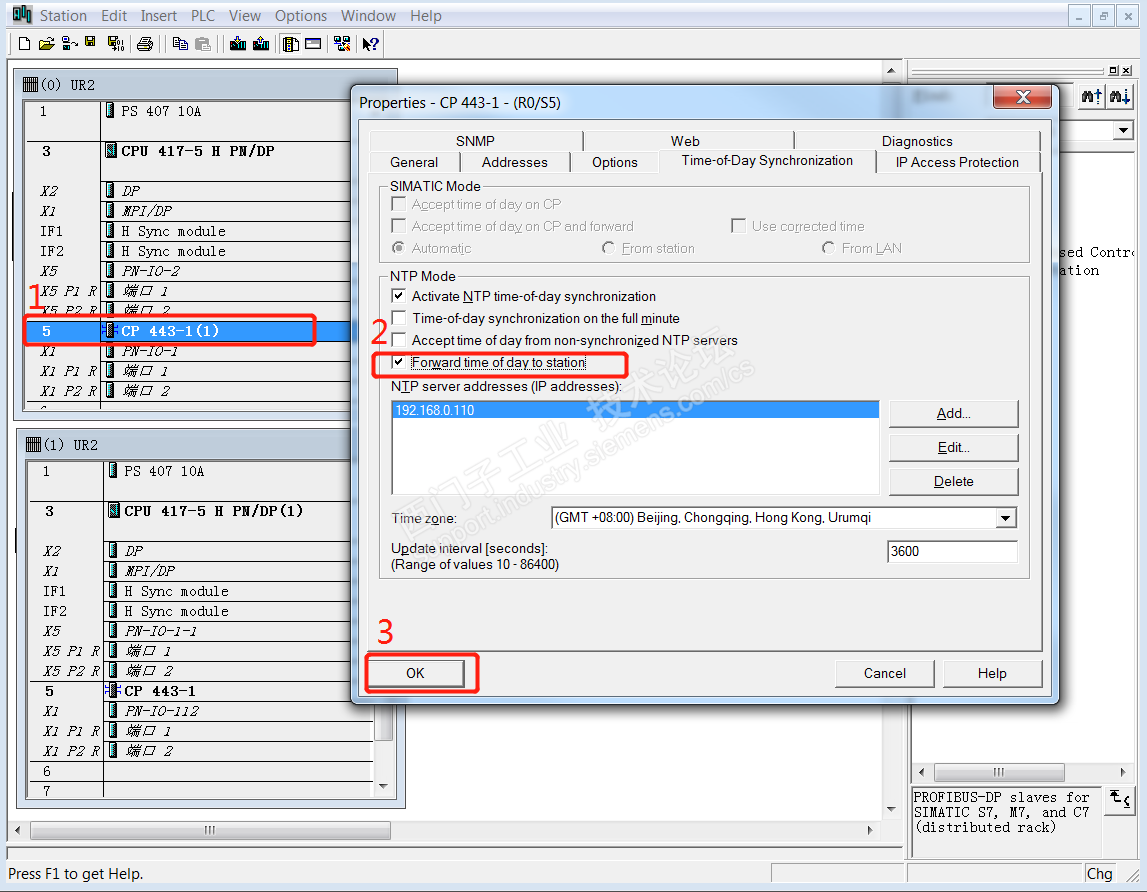Click down arrow of rack table scrollbar
Viewport: 1147px width, 892px height.
click(383, 787)
